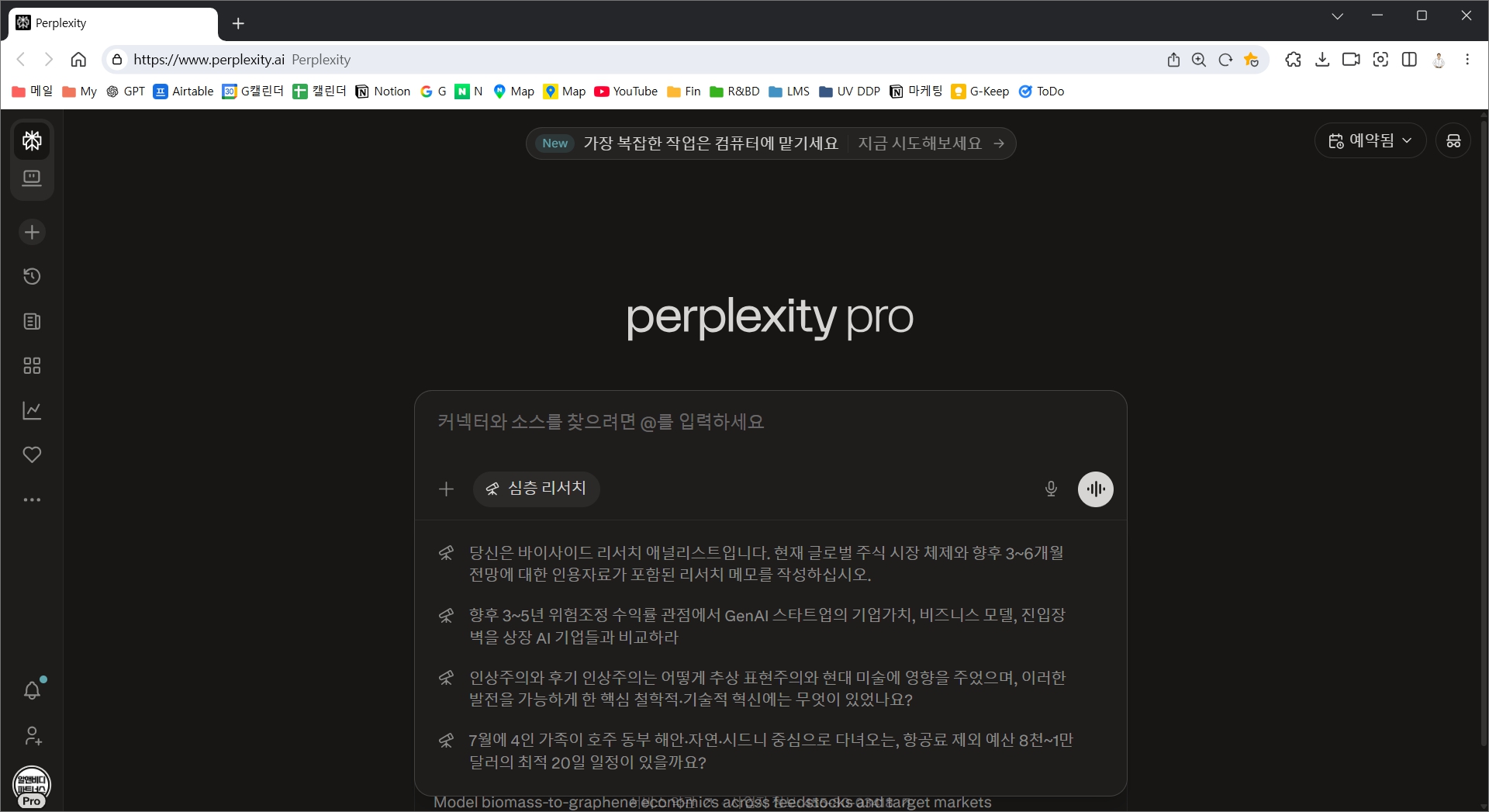1489x812 pixels.
Task: Open the Notion bookmark
Action: click(383, 92)
